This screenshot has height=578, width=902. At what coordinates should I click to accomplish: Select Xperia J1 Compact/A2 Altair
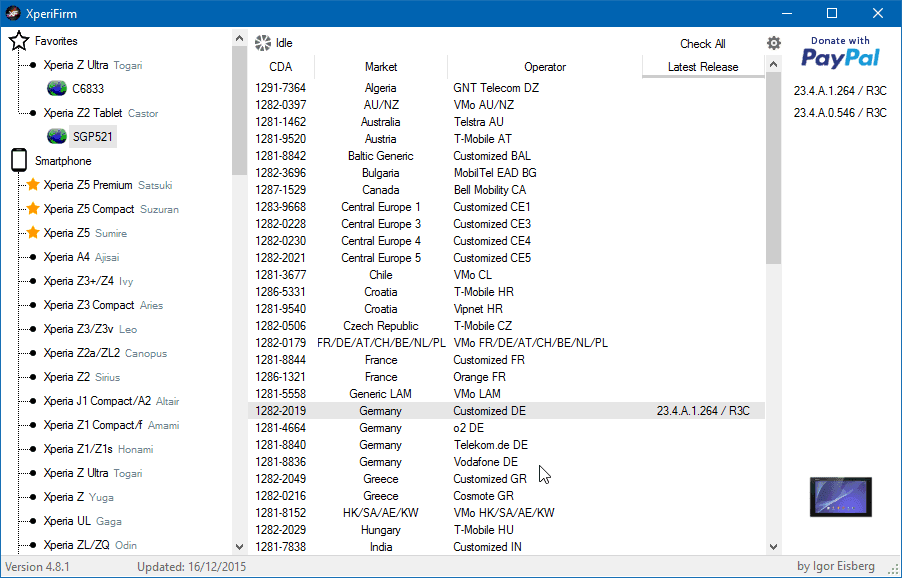[x=111, y=401]
